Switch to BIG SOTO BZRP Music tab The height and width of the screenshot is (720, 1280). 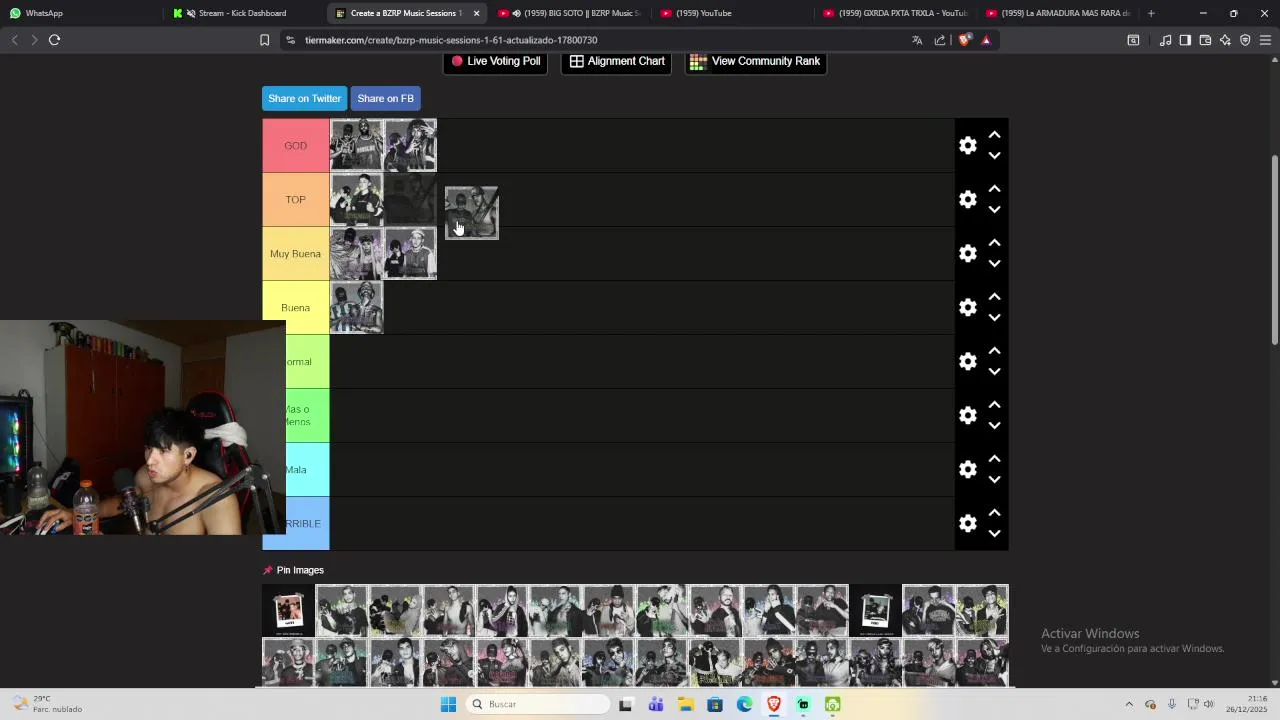570,13
